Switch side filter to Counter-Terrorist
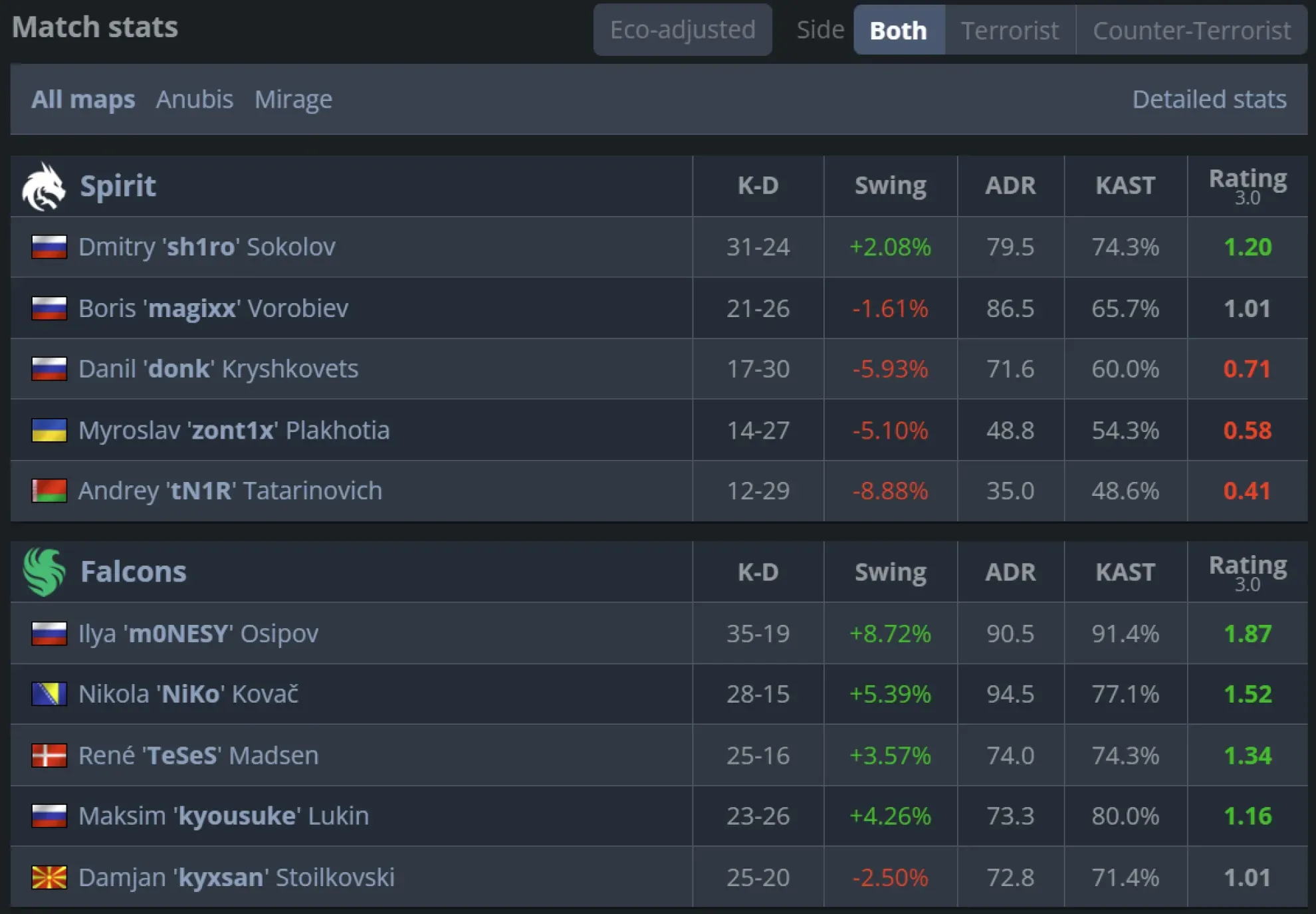Viewport: 1316px width, 914px height. [x=1192, y=31]
